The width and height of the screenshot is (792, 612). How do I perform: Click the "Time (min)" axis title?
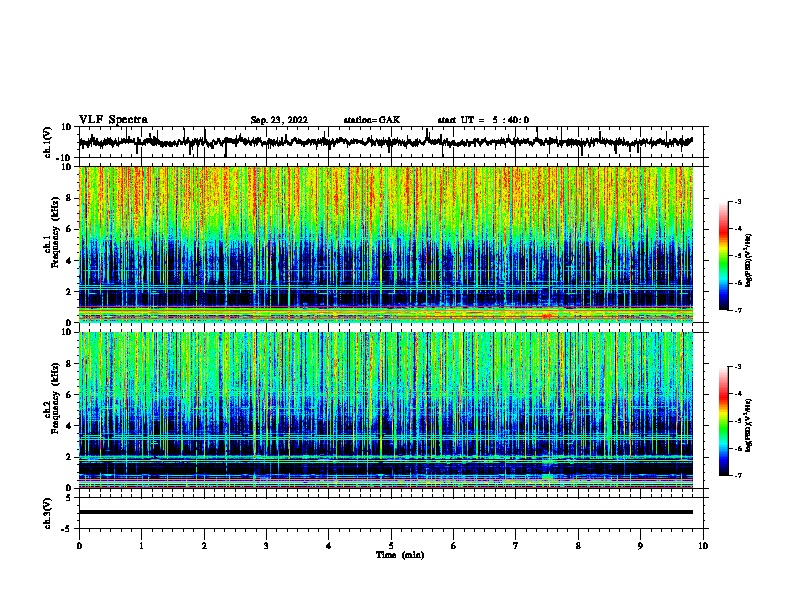coord(400,555)
